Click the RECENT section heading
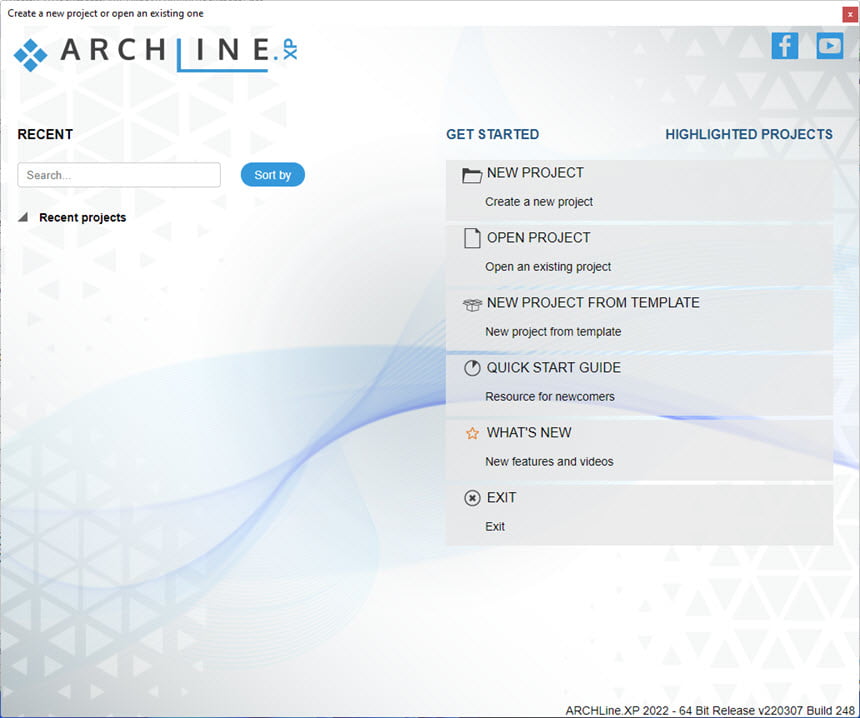The width and height of the screenshot is (860, 718). (45, 134)
